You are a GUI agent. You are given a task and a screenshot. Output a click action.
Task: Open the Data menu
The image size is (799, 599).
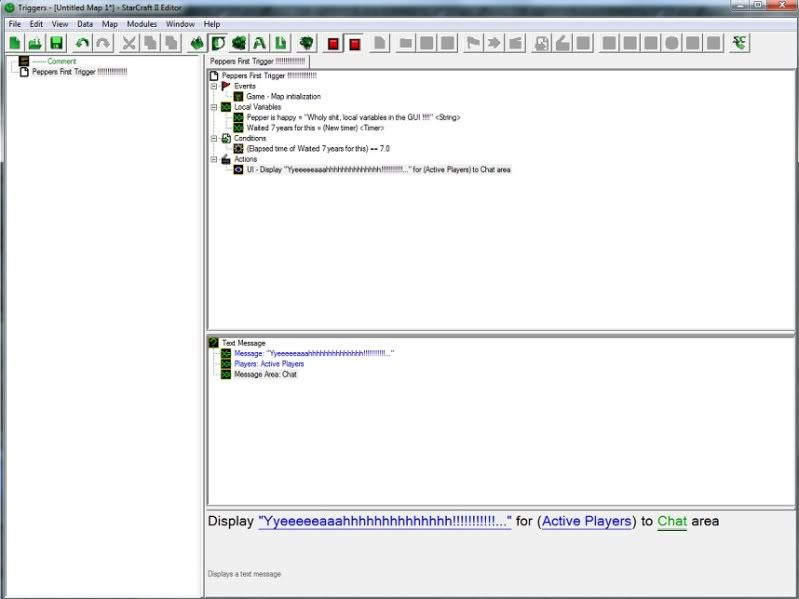click(85, 24)
